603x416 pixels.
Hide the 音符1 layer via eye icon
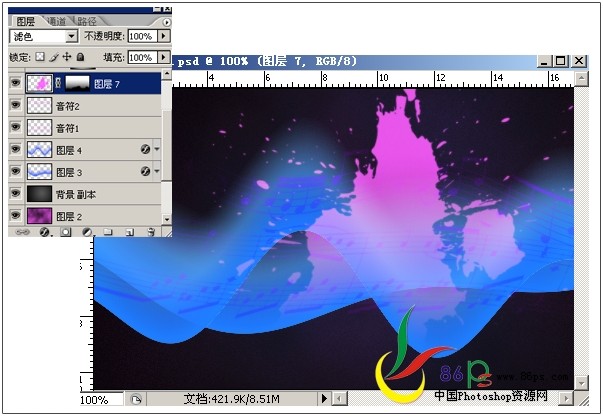pyautogui.click(x=15, y=126)
